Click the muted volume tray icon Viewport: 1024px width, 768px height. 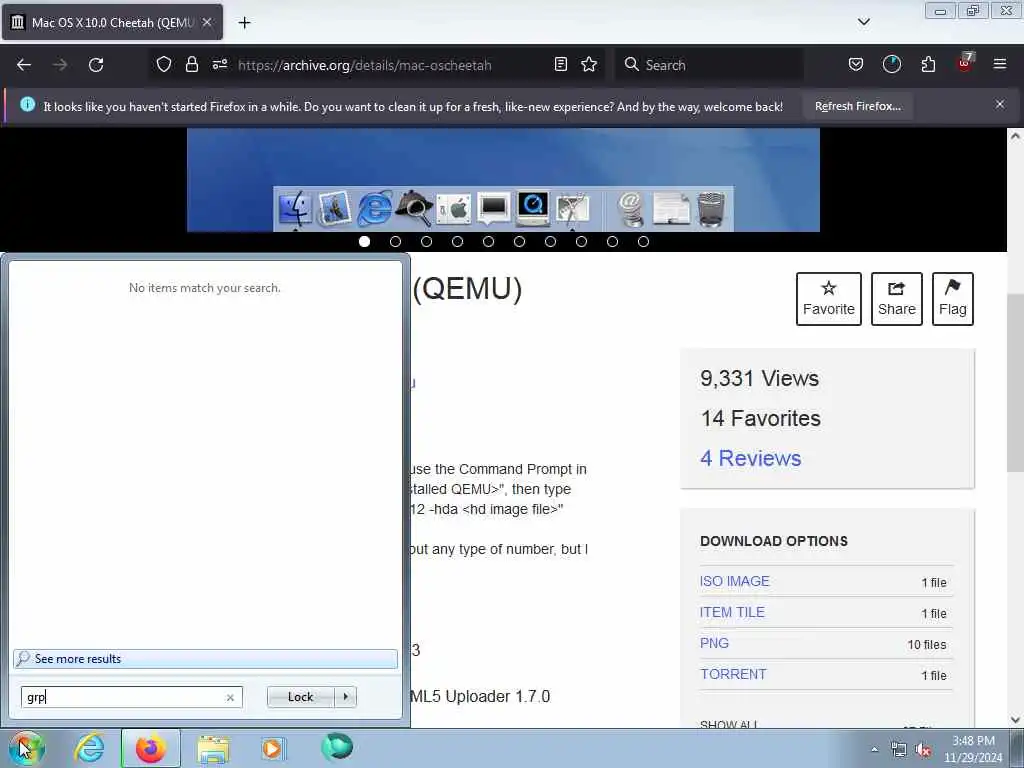pos(923,750)
